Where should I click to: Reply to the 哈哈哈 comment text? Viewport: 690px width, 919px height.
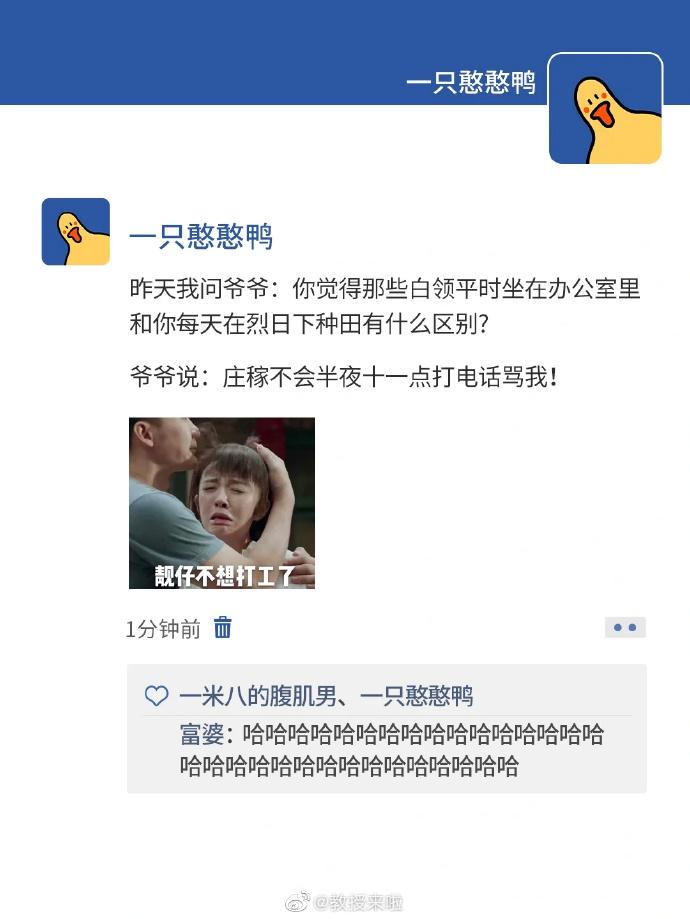[392, 750]
